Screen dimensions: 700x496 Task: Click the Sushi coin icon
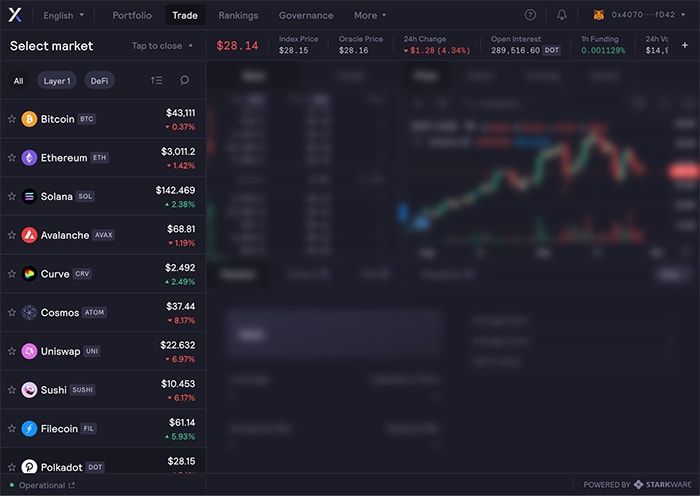click(29, 390)
